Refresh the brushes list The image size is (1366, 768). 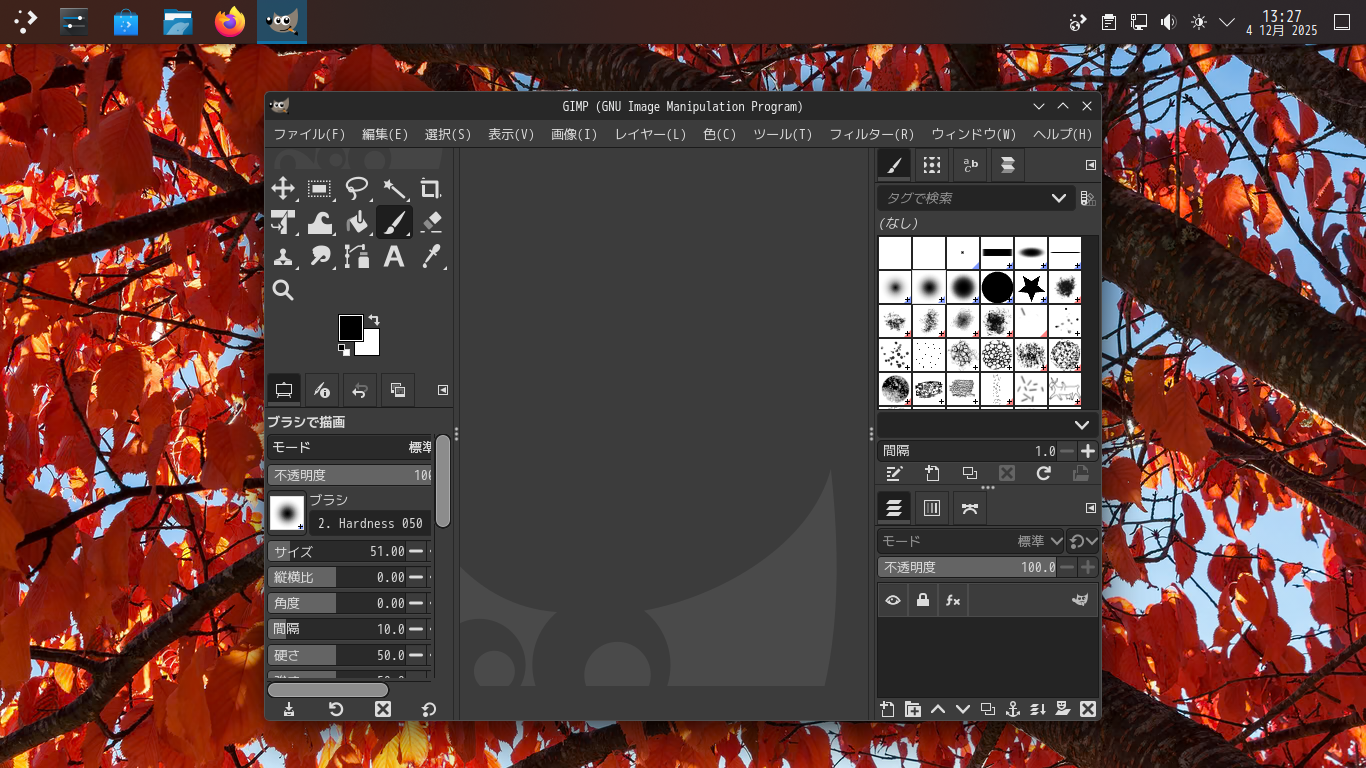(1044, 473)
